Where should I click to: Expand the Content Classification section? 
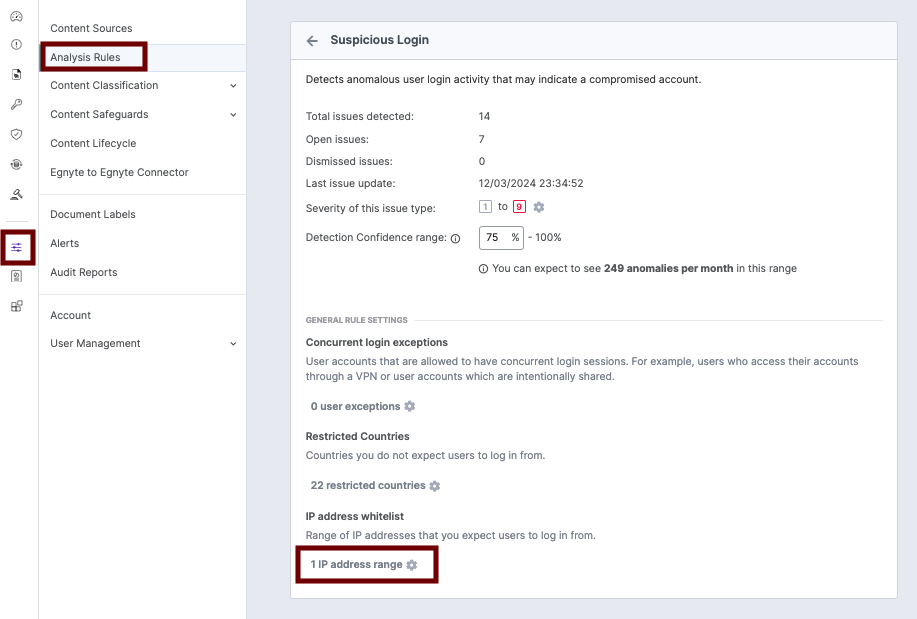pos(232,85)
